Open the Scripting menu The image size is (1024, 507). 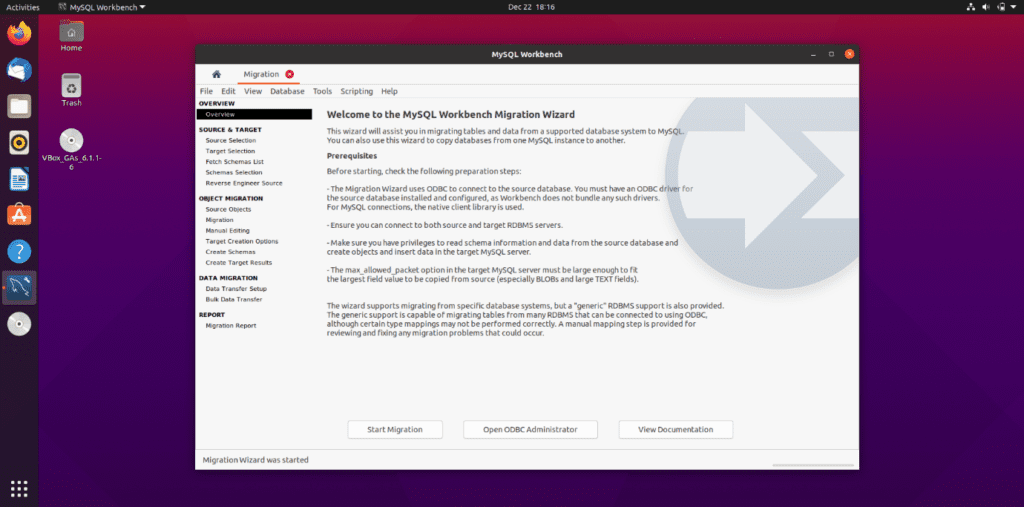357,91
